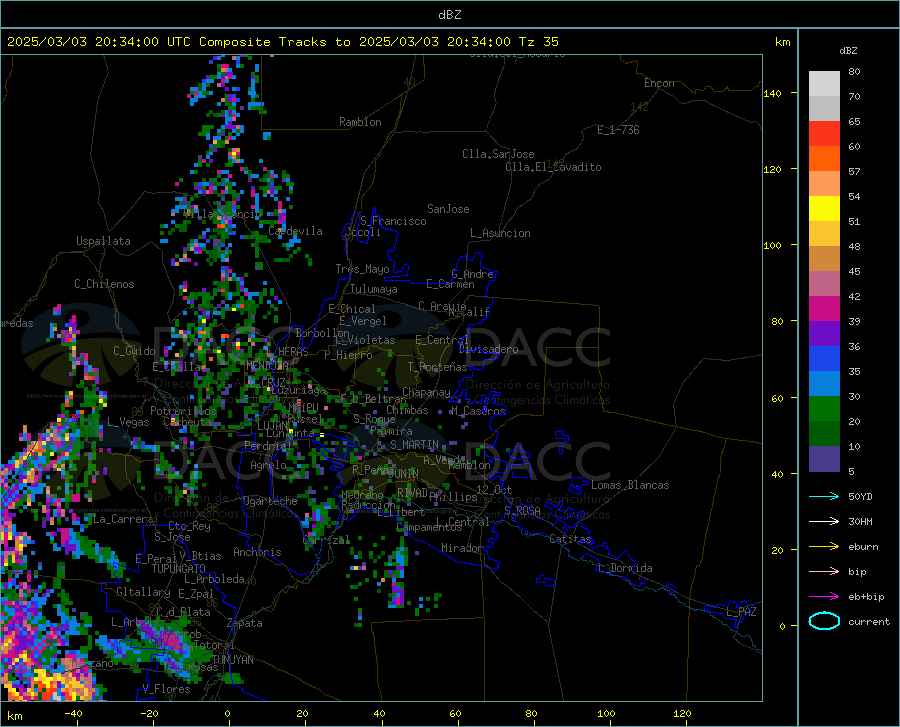Image resolution: width=900 pixels, height=727 pixels.
Task: Click the Ramblon label near the top
Action: (360, 122)
